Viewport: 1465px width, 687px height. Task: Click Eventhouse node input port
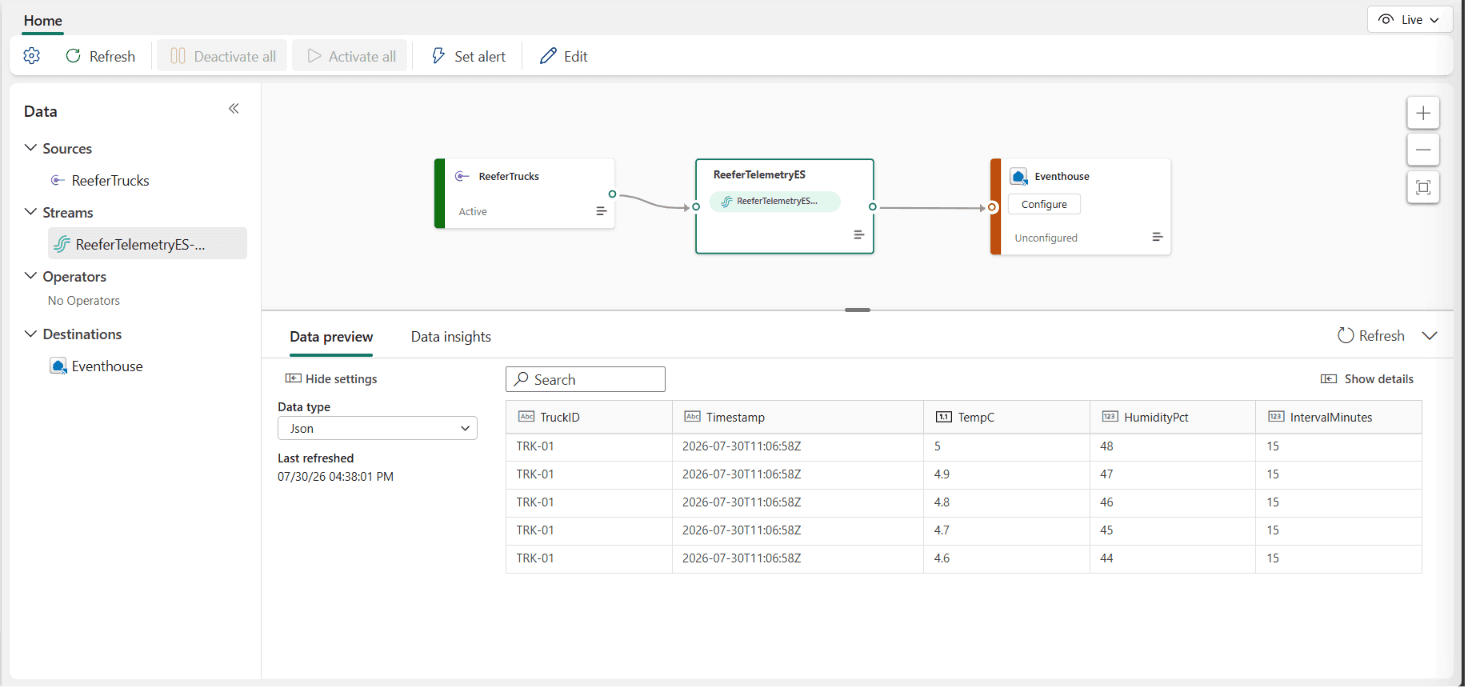click(992, 208)
